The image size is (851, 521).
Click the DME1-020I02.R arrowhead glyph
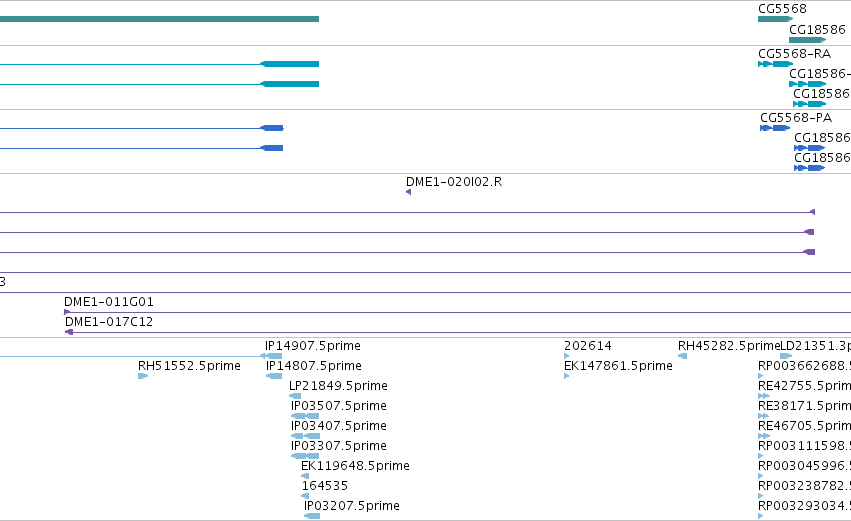pyautogui.click(x=408, y=192)
